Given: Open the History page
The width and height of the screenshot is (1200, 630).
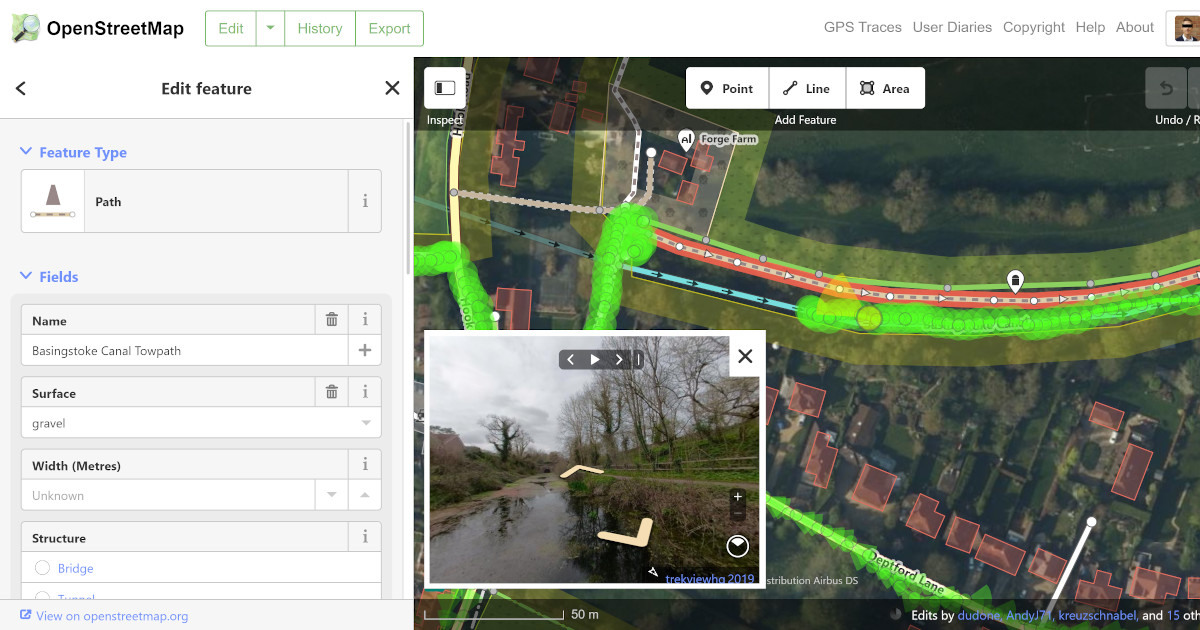Looking at the screenshot, I should [x=319, y=28].
